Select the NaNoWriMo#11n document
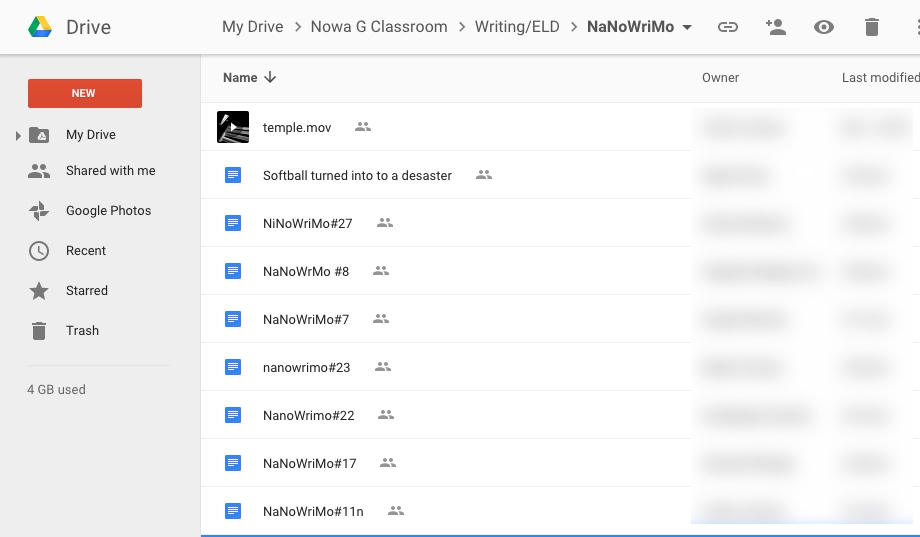 313,512
